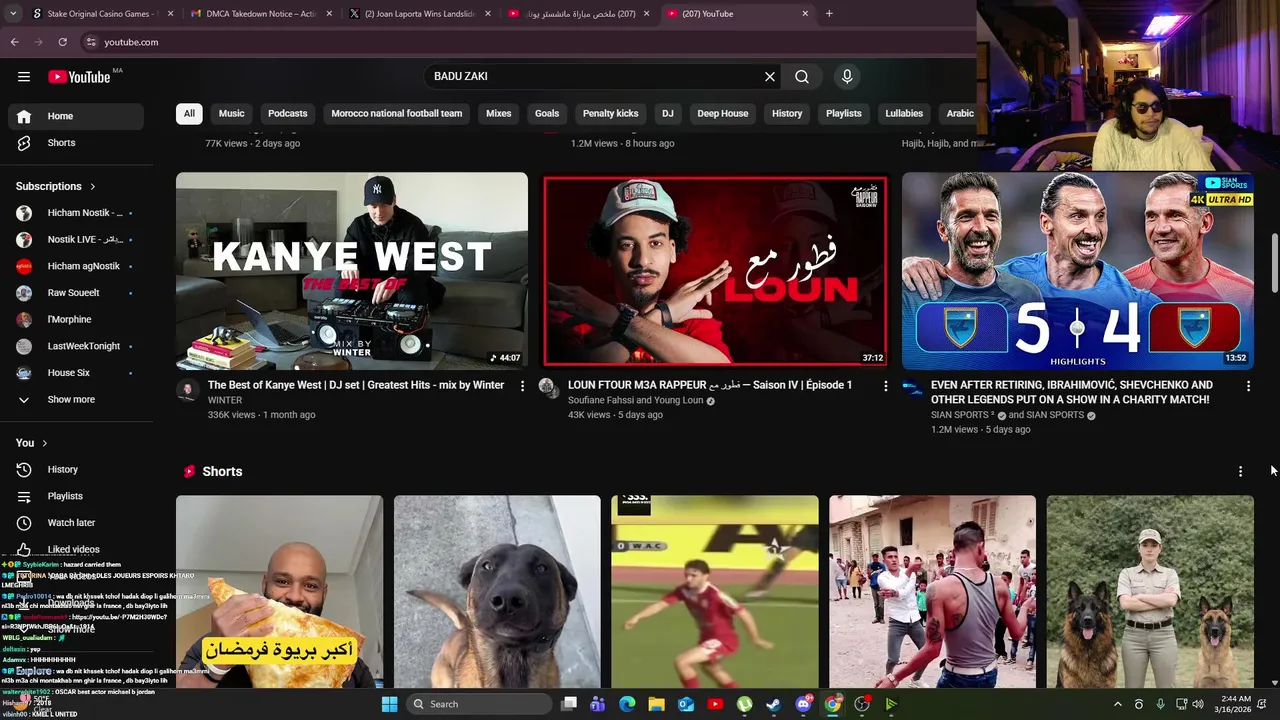
Task: Select the All filter chip
Action: pos(189,113)
